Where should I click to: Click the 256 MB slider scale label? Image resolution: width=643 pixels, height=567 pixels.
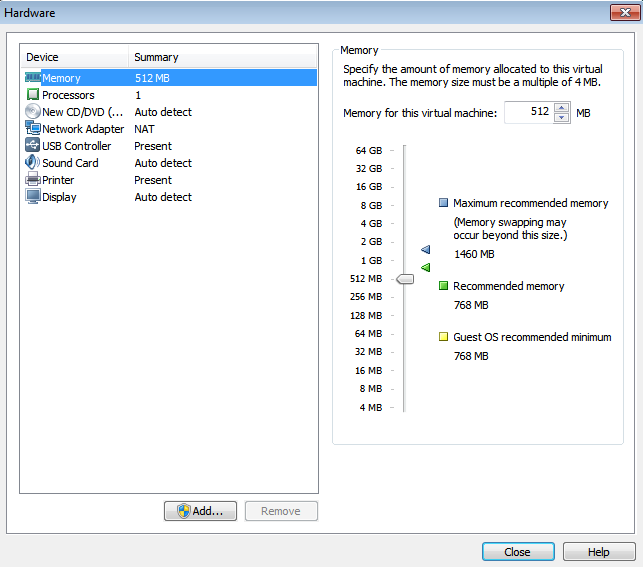(x=366, y=296)
